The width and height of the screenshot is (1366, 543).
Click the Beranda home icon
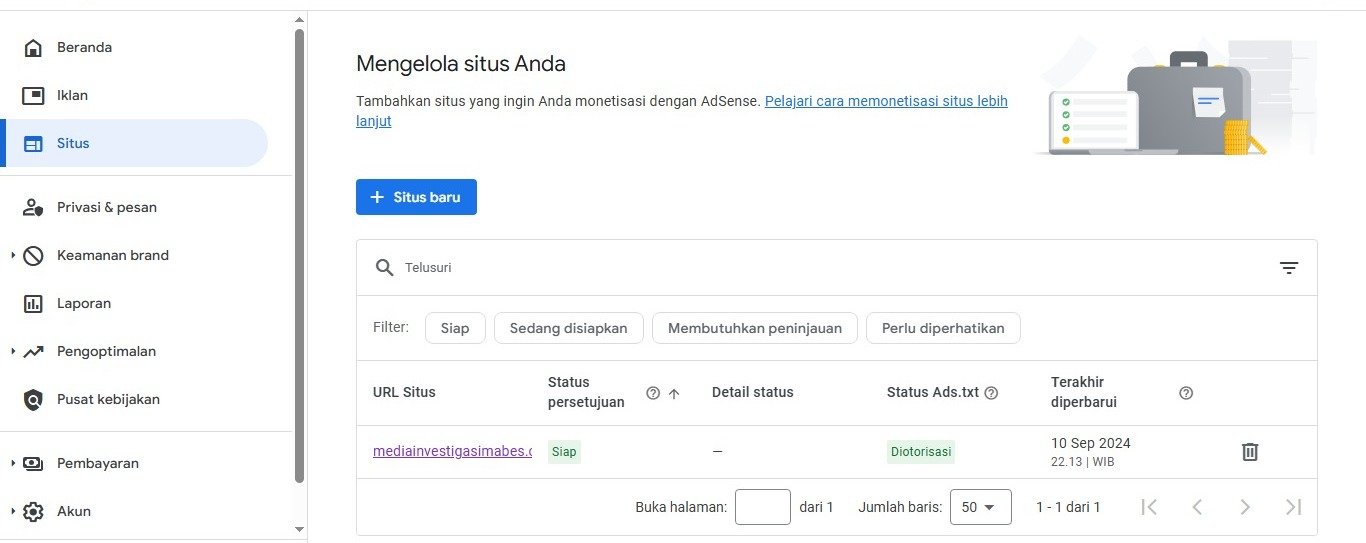33,47
